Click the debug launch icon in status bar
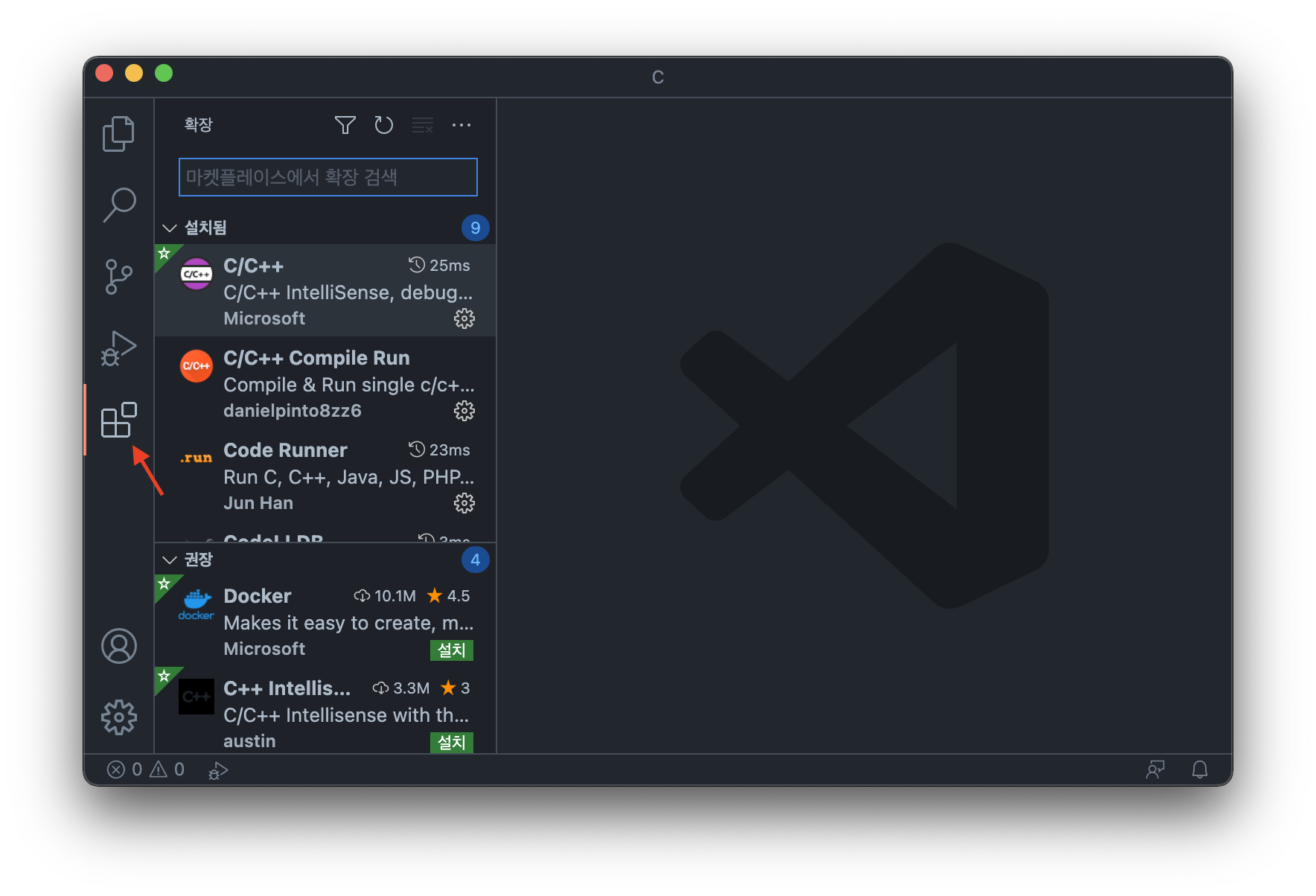Viewport: 1316px width, 896px height. pos(218,770)
